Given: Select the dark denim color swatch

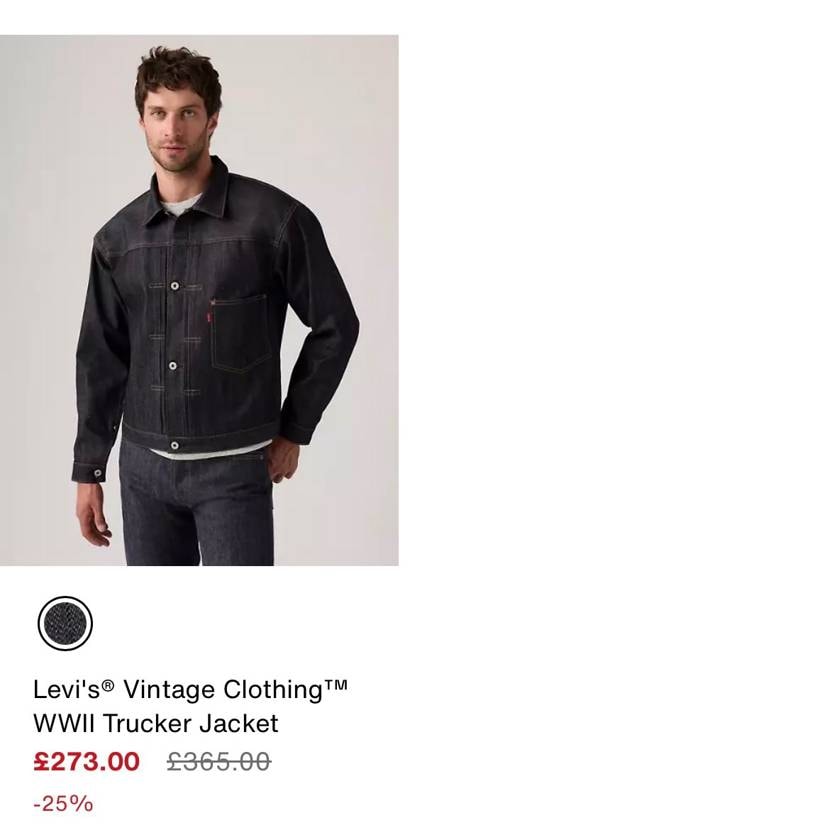Looking at the screenshot, I should 65,623.
